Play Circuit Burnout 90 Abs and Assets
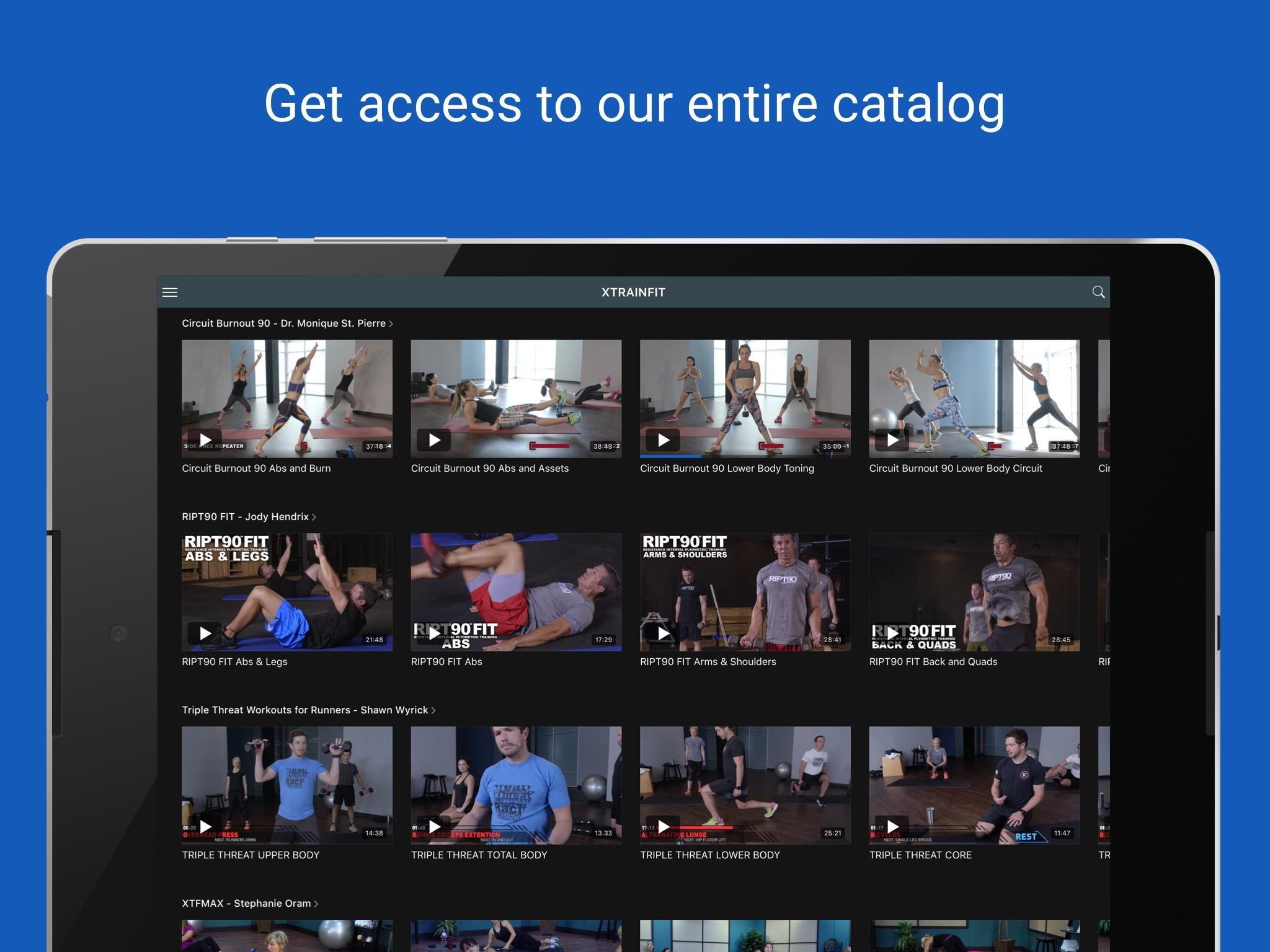Screen dimensions: 1270x952 tap(434, 440)
